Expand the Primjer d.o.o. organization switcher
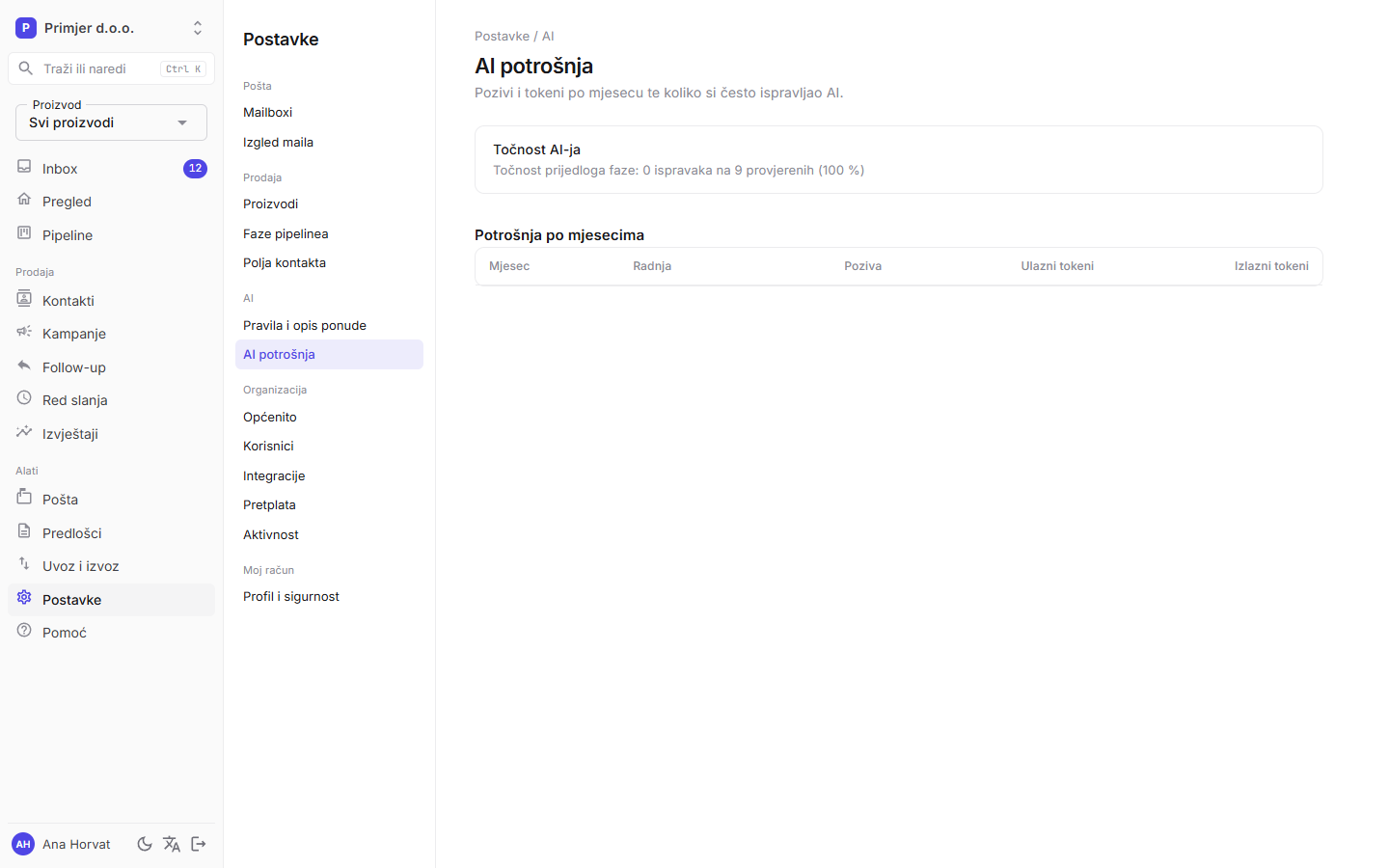 coord(111,28)
